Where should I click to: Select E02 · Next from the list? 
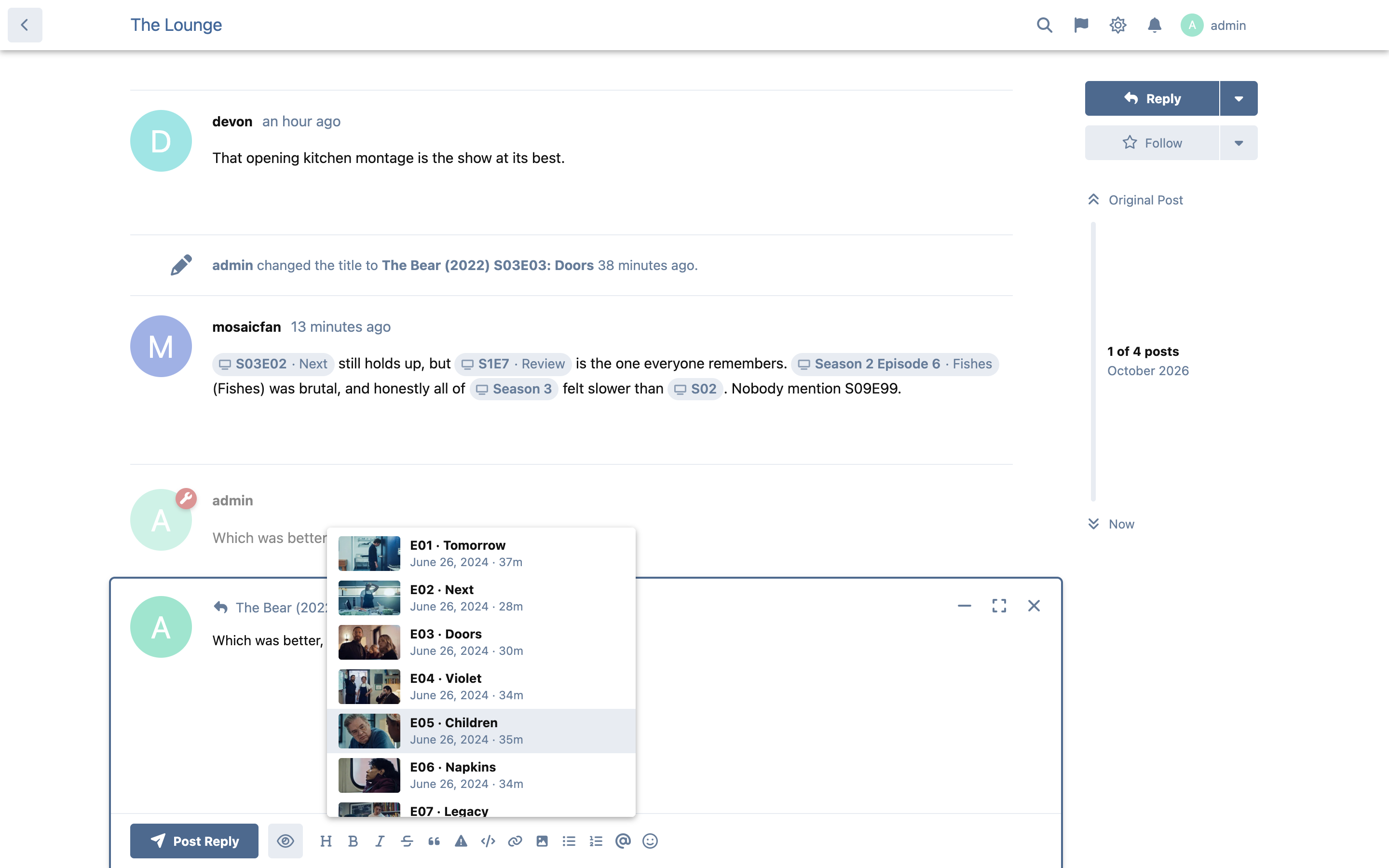(x=481, y=597)
